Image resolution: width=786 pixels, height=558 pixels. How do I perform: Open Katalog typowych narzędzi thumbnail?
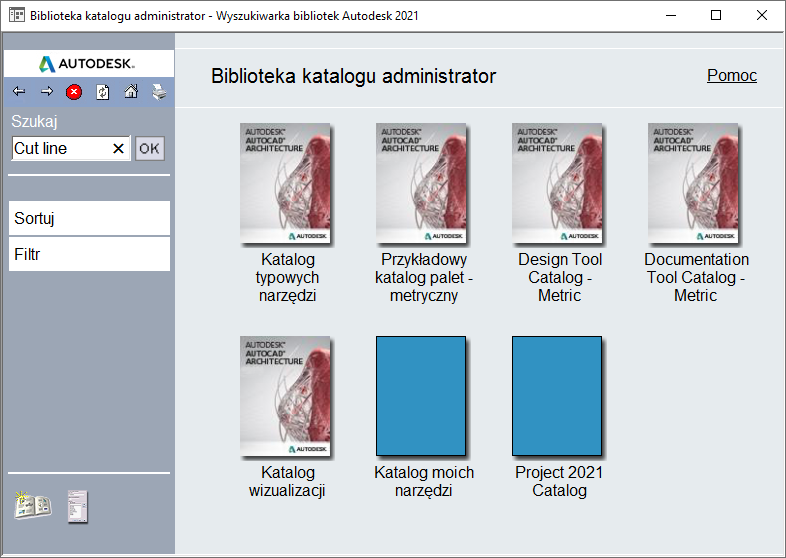point(285,183)
